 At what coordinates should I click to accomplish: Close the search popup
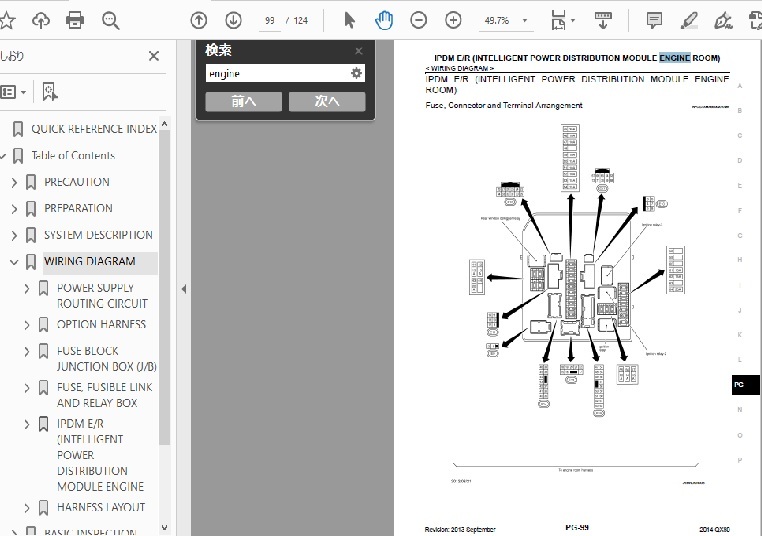(x=359, y=51)
